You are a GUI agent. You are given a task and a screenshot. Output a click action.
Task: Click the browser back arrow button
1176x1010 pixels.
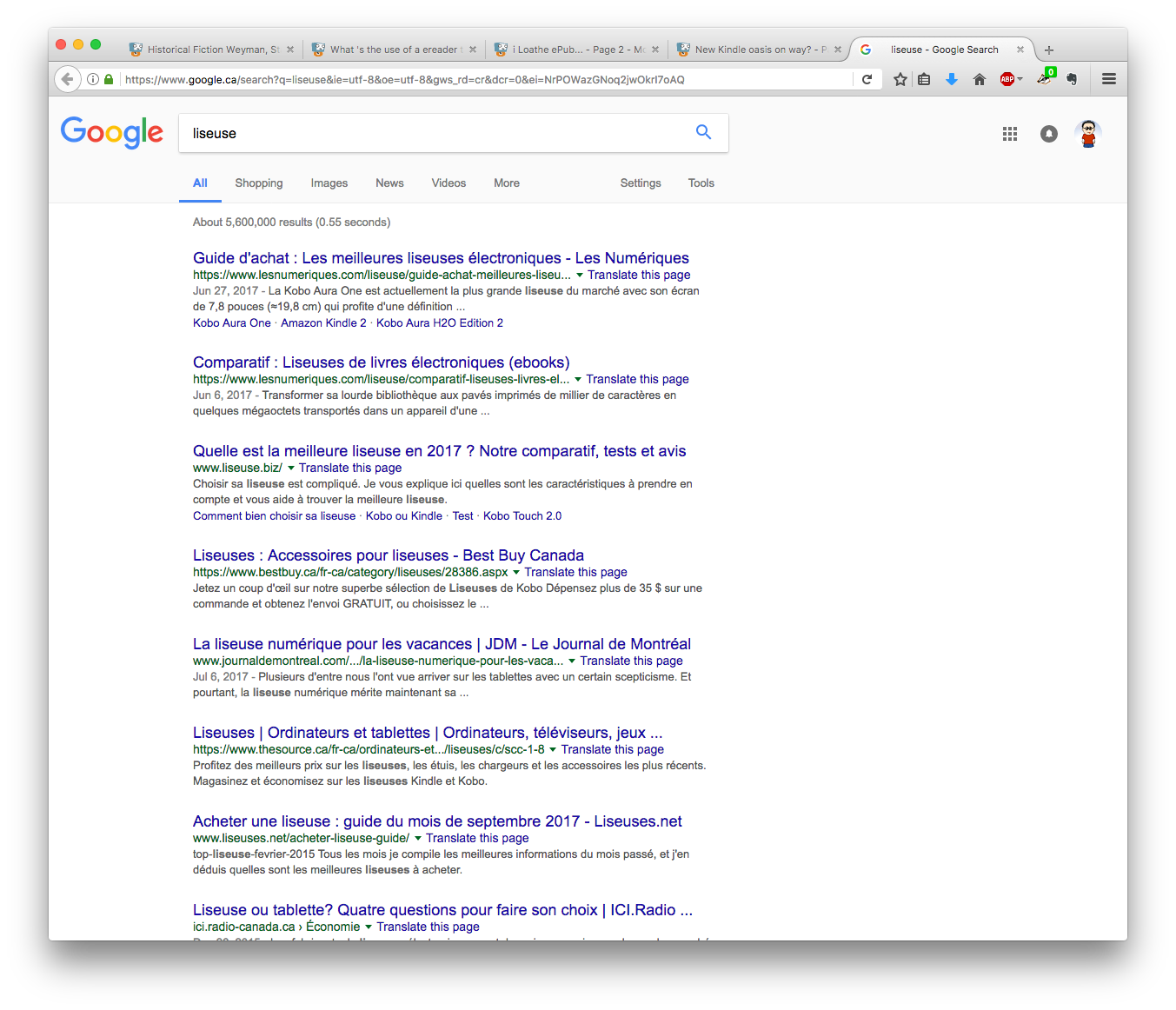coord(68,79)
